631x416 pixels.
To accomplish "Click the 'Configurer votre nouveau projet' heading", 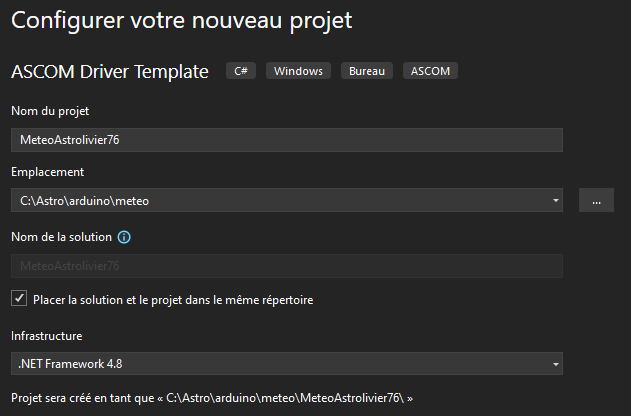I will pyautogui.click(x=182, y=20).
